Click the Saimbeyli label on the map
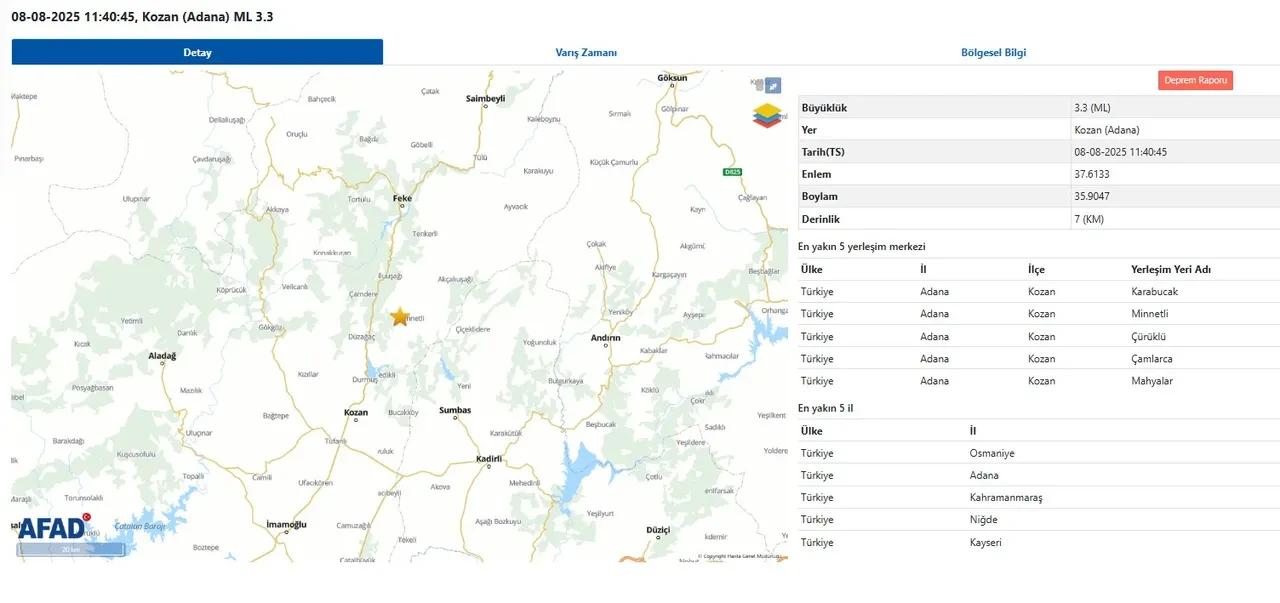Screen dimensions: 1280x603 pyautogui.click(x=486, y=99)
